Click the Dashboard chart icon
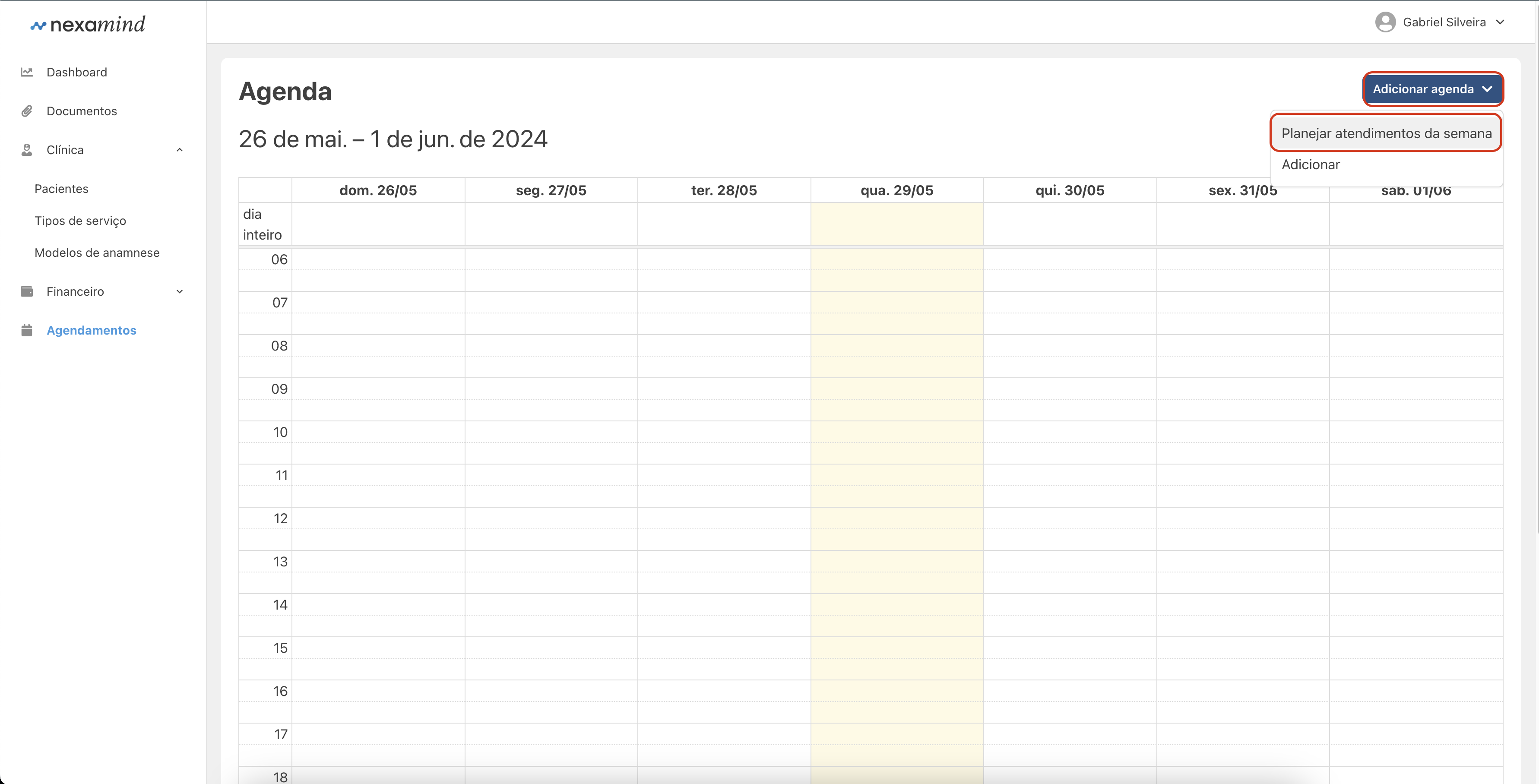The height and width of the screenshot is (784, 1539). click(x=27, y=72)
